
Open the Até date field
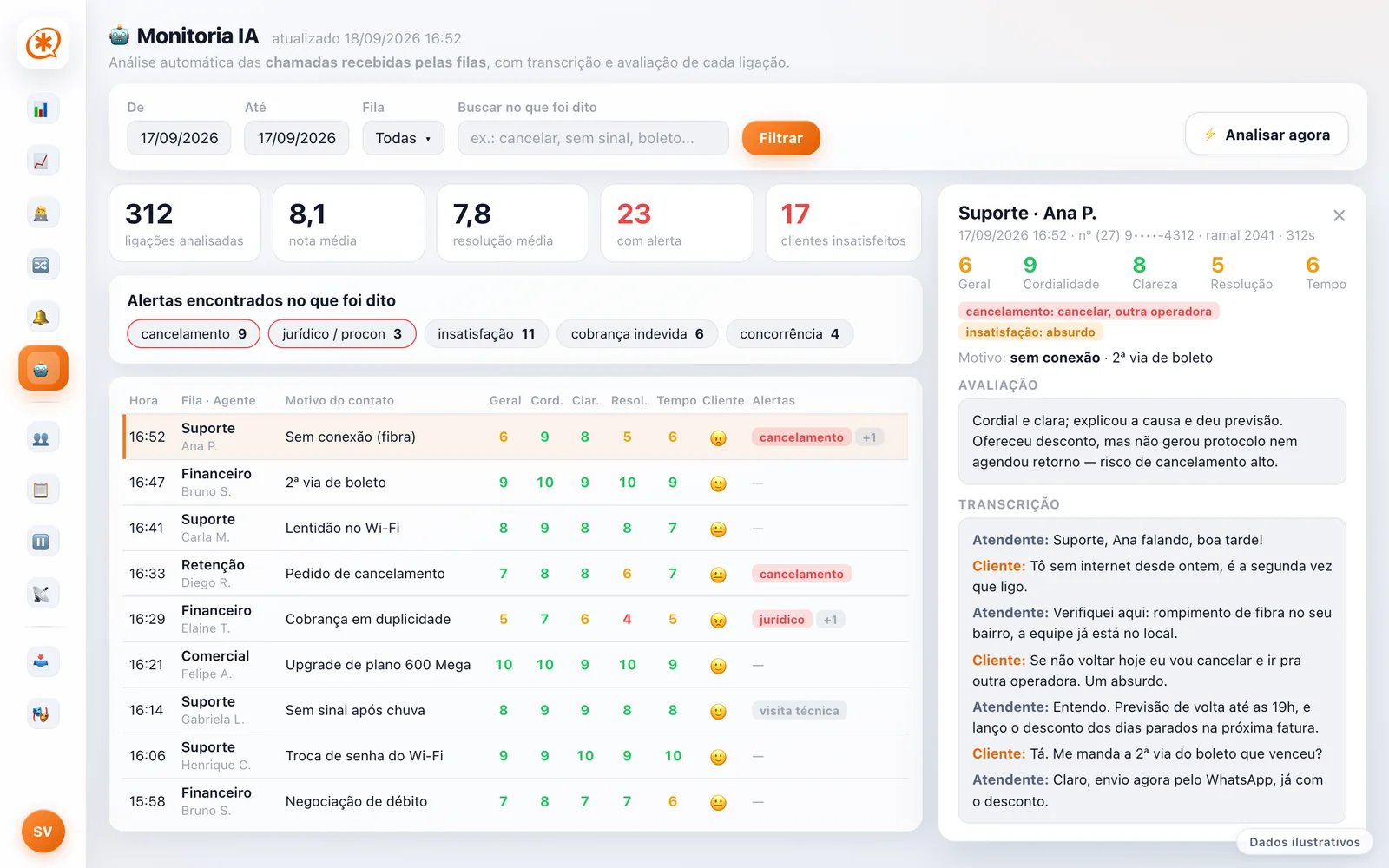coord(297,138)
